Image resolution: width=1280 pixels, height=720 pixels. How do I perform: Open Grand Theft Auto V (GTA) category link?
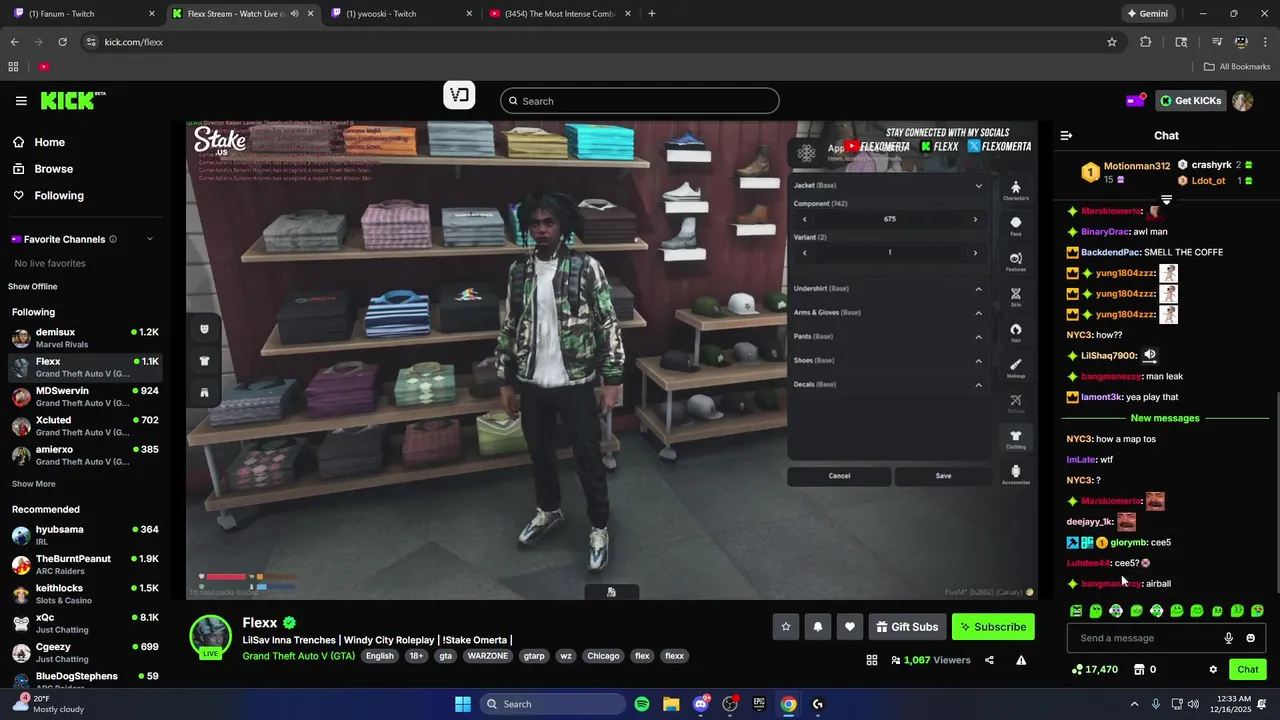pyautogui.click(x=298, y=656)
